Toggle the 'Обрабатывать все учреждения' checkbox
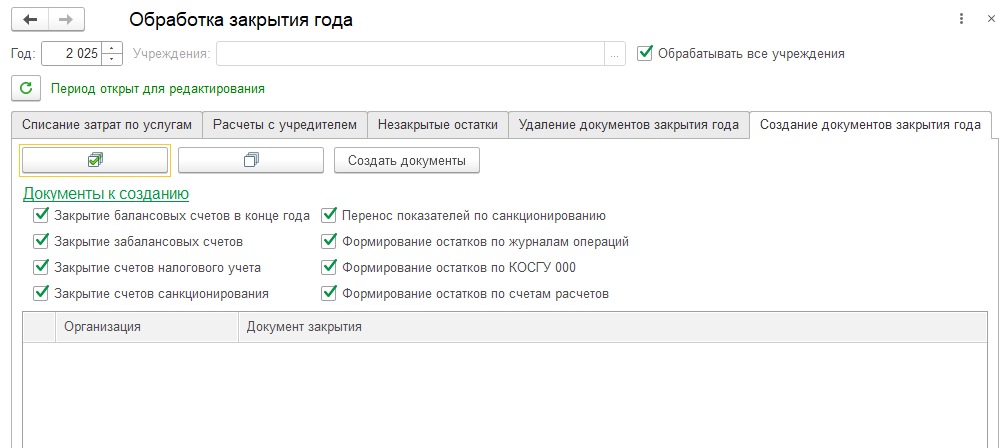The width and height of the screenshot is (1005, 448). point(645,53)
